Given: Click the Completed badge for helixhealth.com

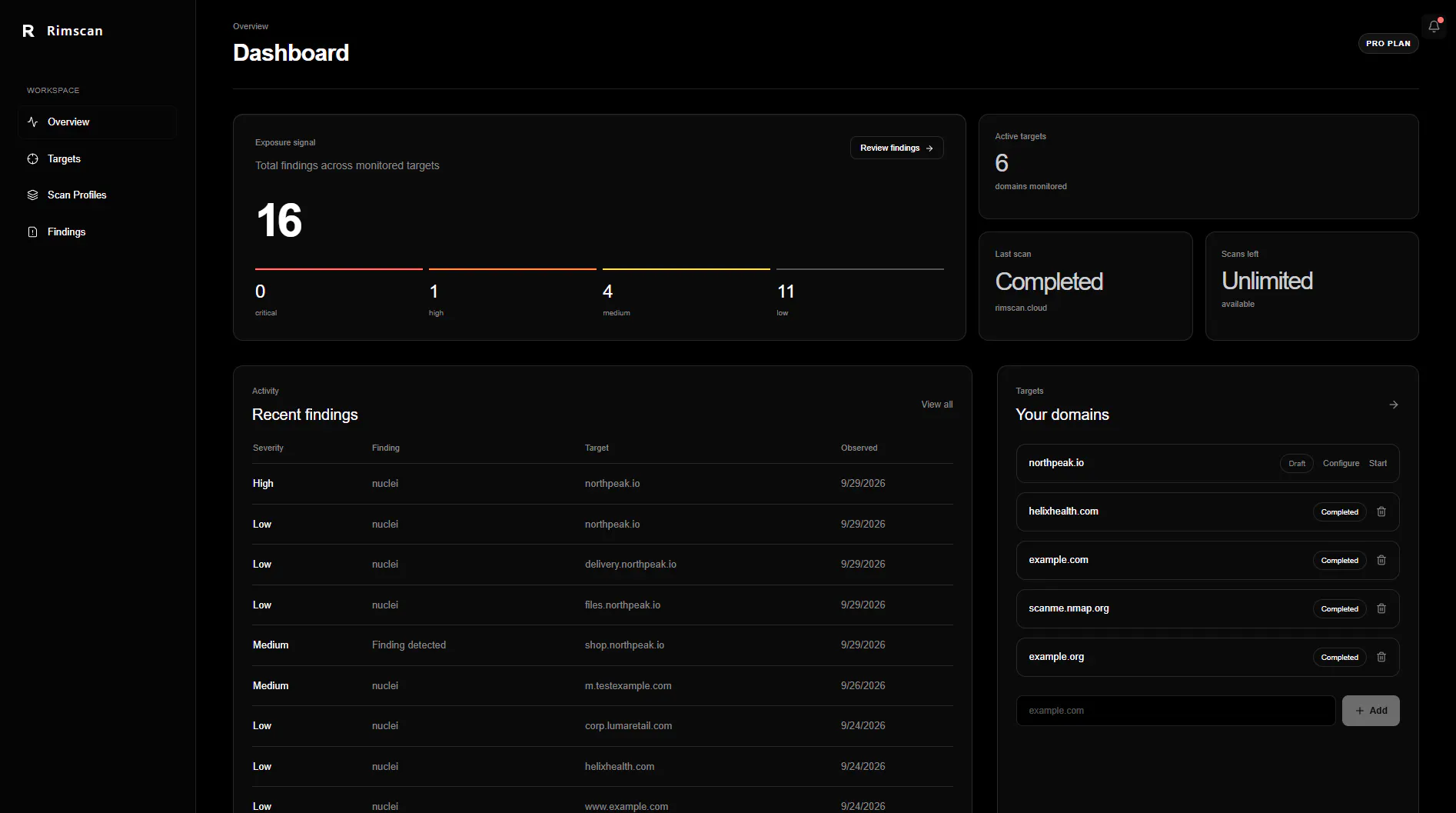Looking at the screenshot, I should click(1339, 511).
